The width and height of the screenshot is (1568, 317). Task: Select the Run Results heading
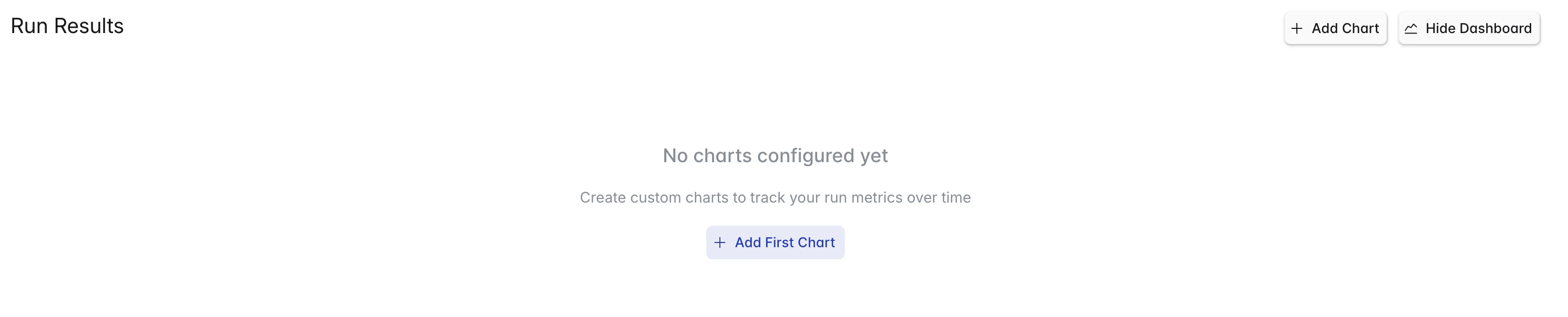[x=68, y=26]
